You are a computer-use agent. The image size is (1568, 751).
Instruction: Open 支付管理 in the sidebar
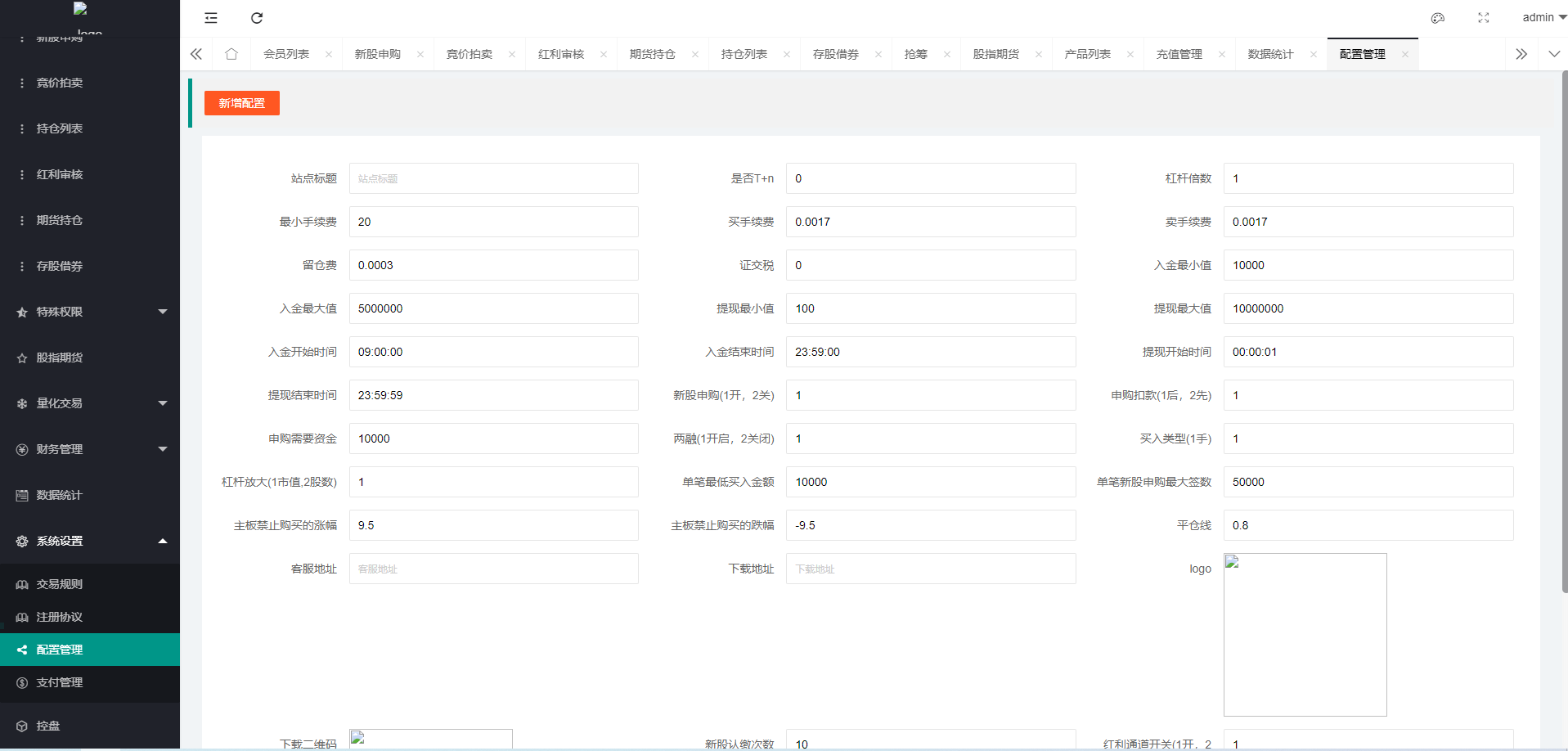[x=60, y=682]
